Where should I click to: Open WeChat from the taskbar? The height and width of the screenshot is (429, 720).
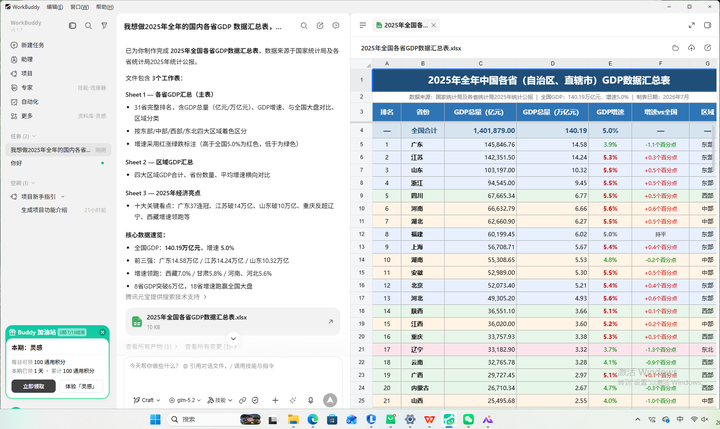point(468,419)
